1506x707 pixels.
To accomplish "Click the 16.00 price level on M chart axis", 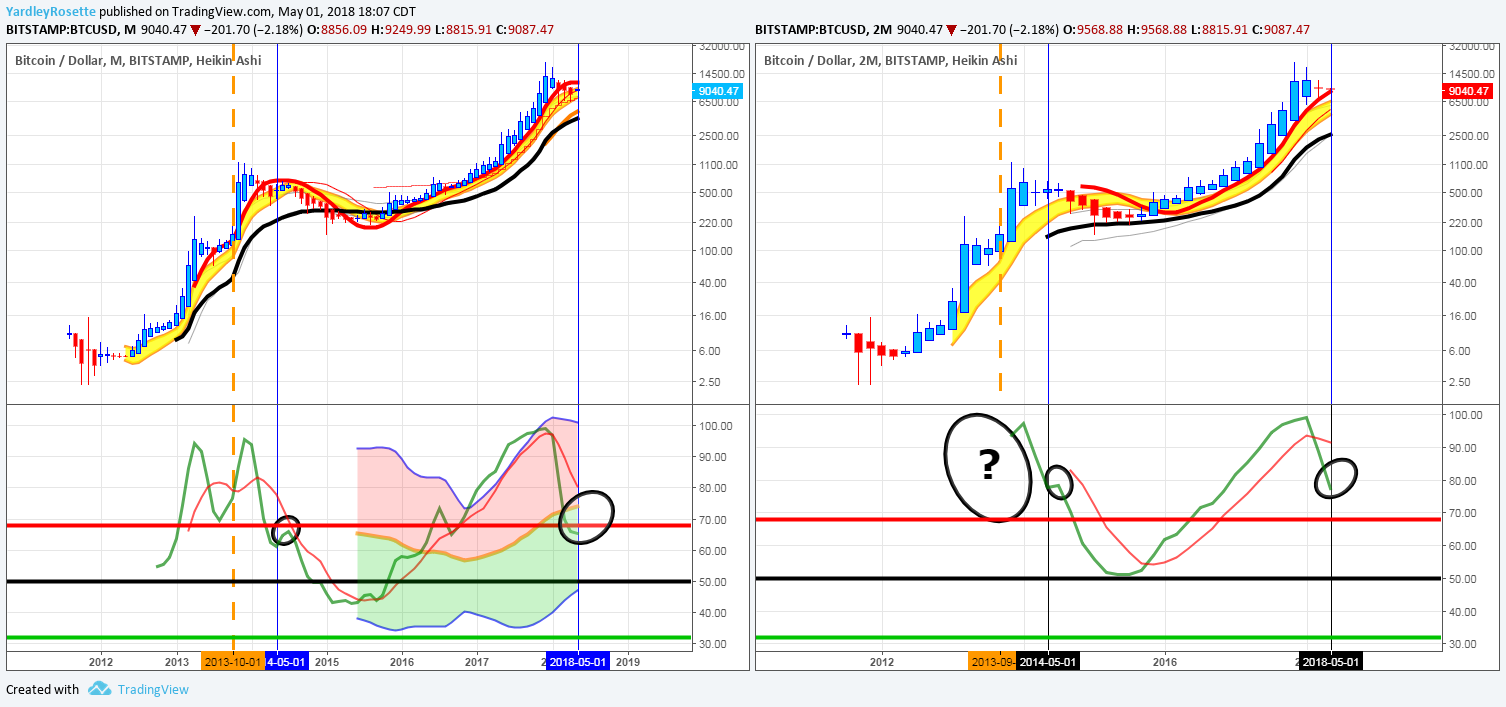I will pos(714,316).
